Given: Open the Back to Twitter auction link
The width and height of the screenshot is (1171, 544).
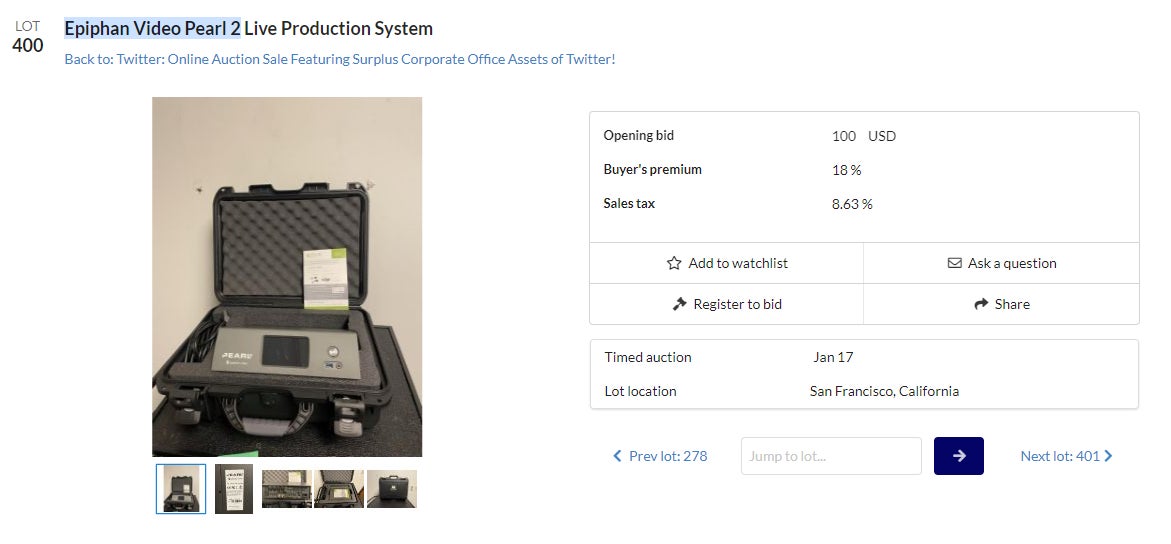Looking at the screenshot, I should click(x=340, y=59).
